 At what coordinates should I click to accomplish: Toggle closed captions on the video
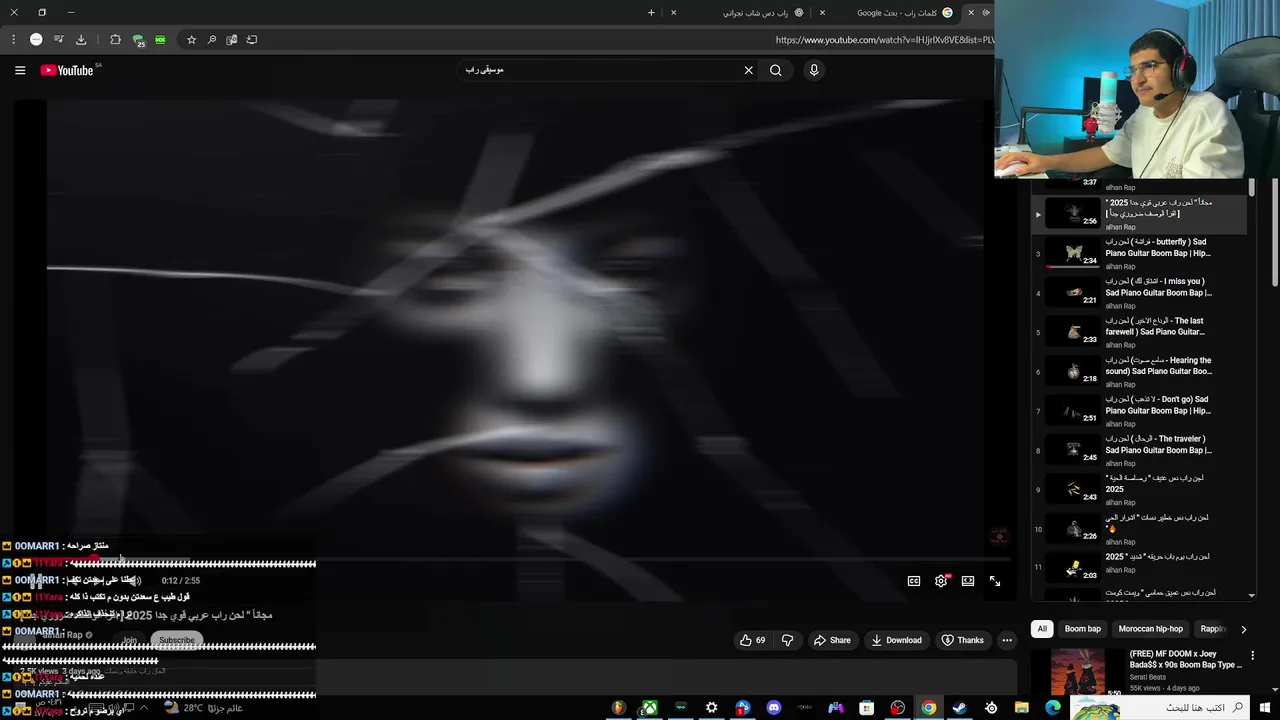(914, 581)
